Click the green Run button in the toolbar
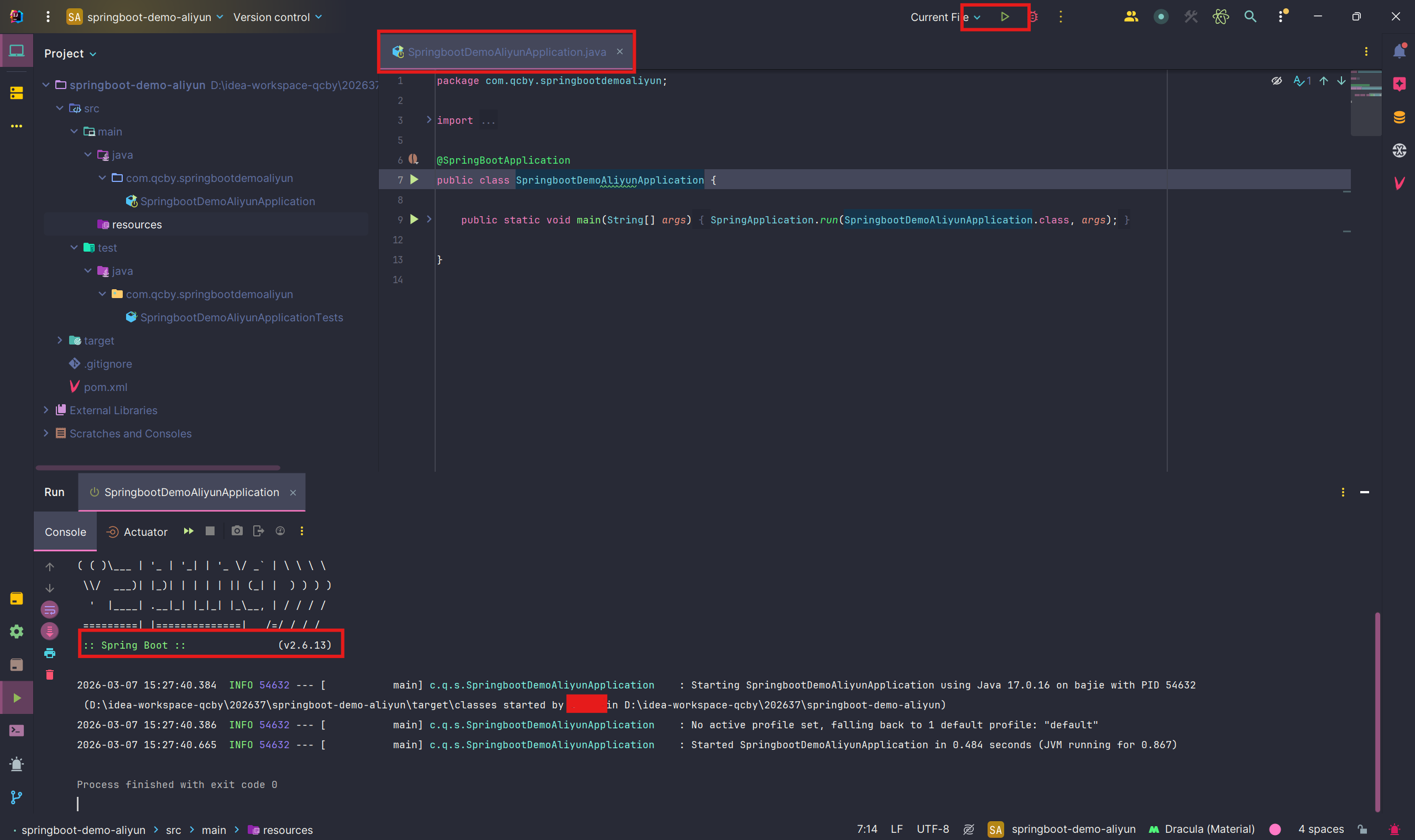 (1005, 17)
